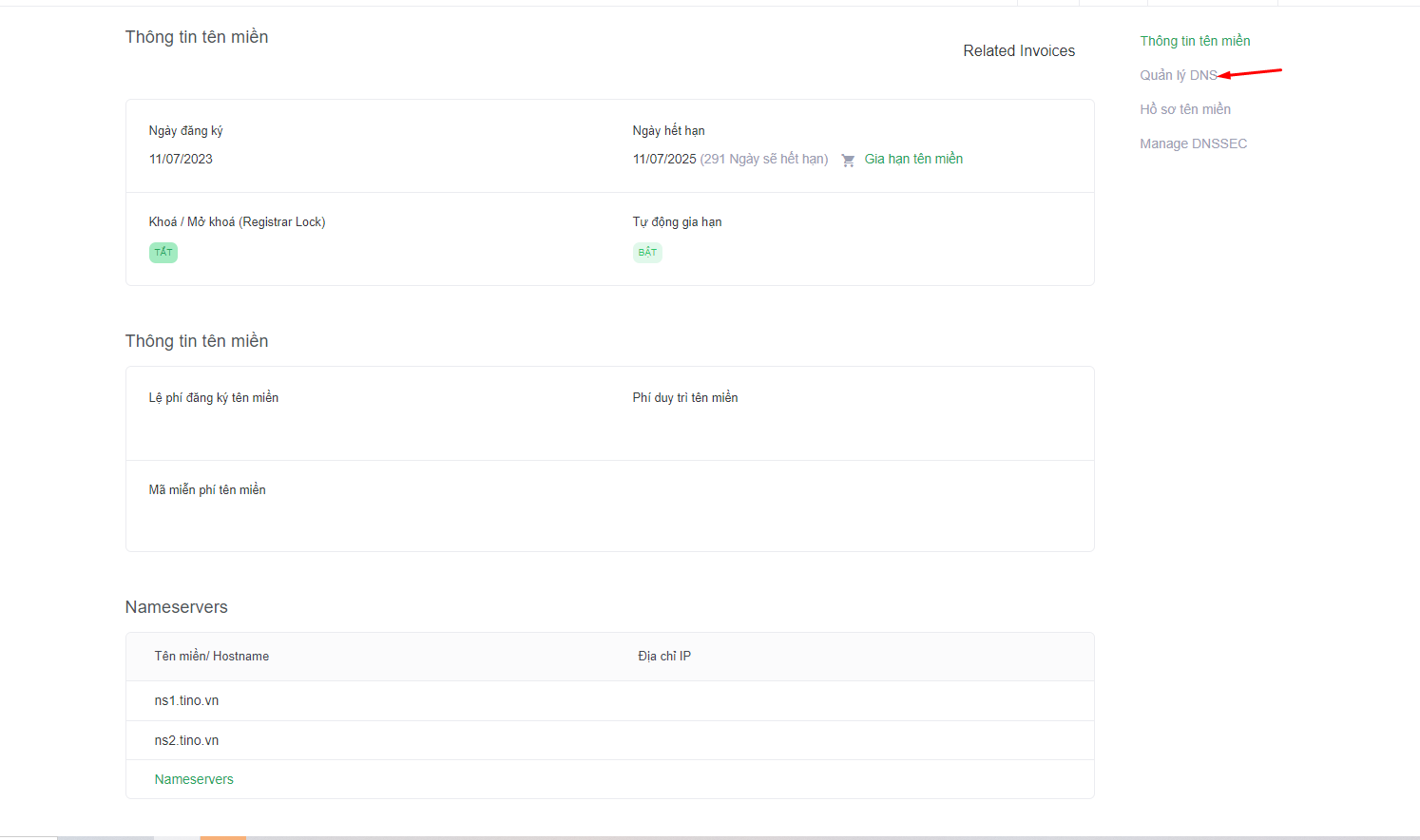Click the Phí duy trì tên miền label
This screenshot has width=1420, height=840.
pos(685,398)
